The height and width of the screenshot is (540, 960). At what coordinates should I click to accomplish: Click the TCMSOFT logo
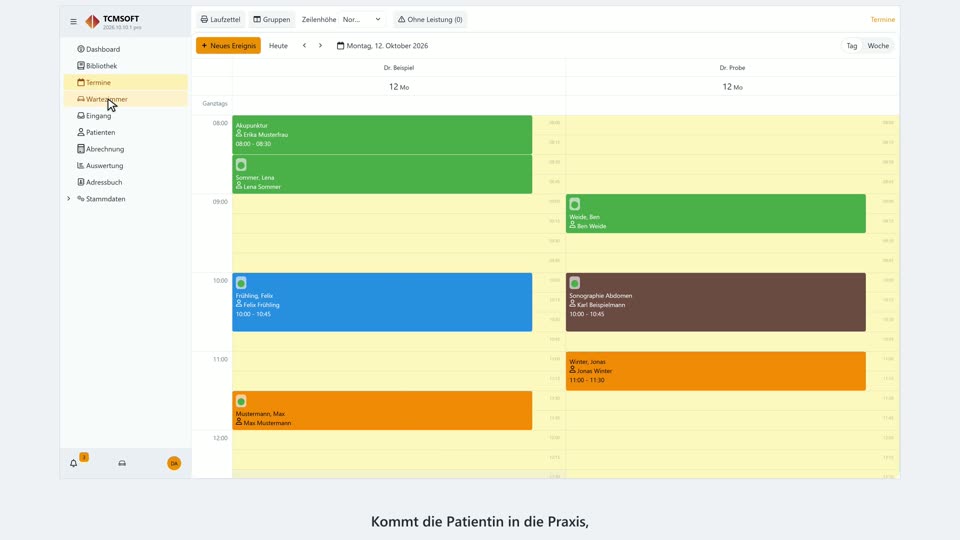point(92,22)
